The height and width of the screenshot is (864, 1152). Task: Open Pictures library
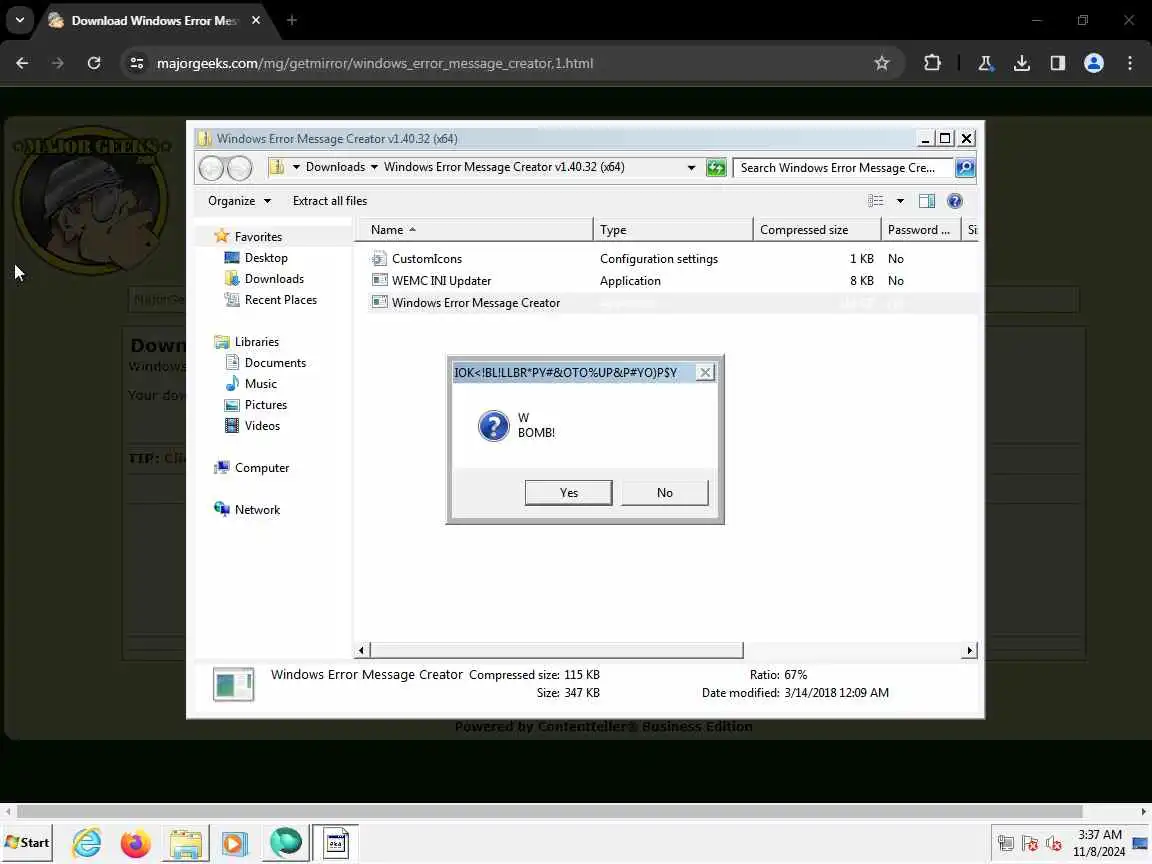(265, 405)
